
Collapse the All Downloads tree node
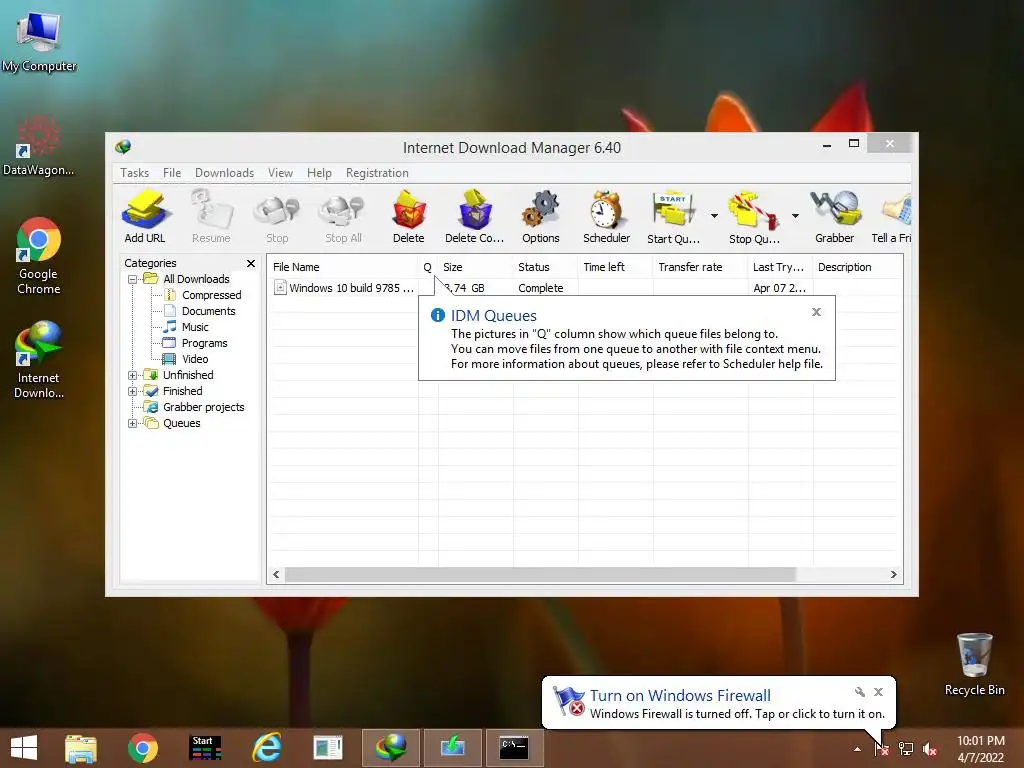pos(133,280)
